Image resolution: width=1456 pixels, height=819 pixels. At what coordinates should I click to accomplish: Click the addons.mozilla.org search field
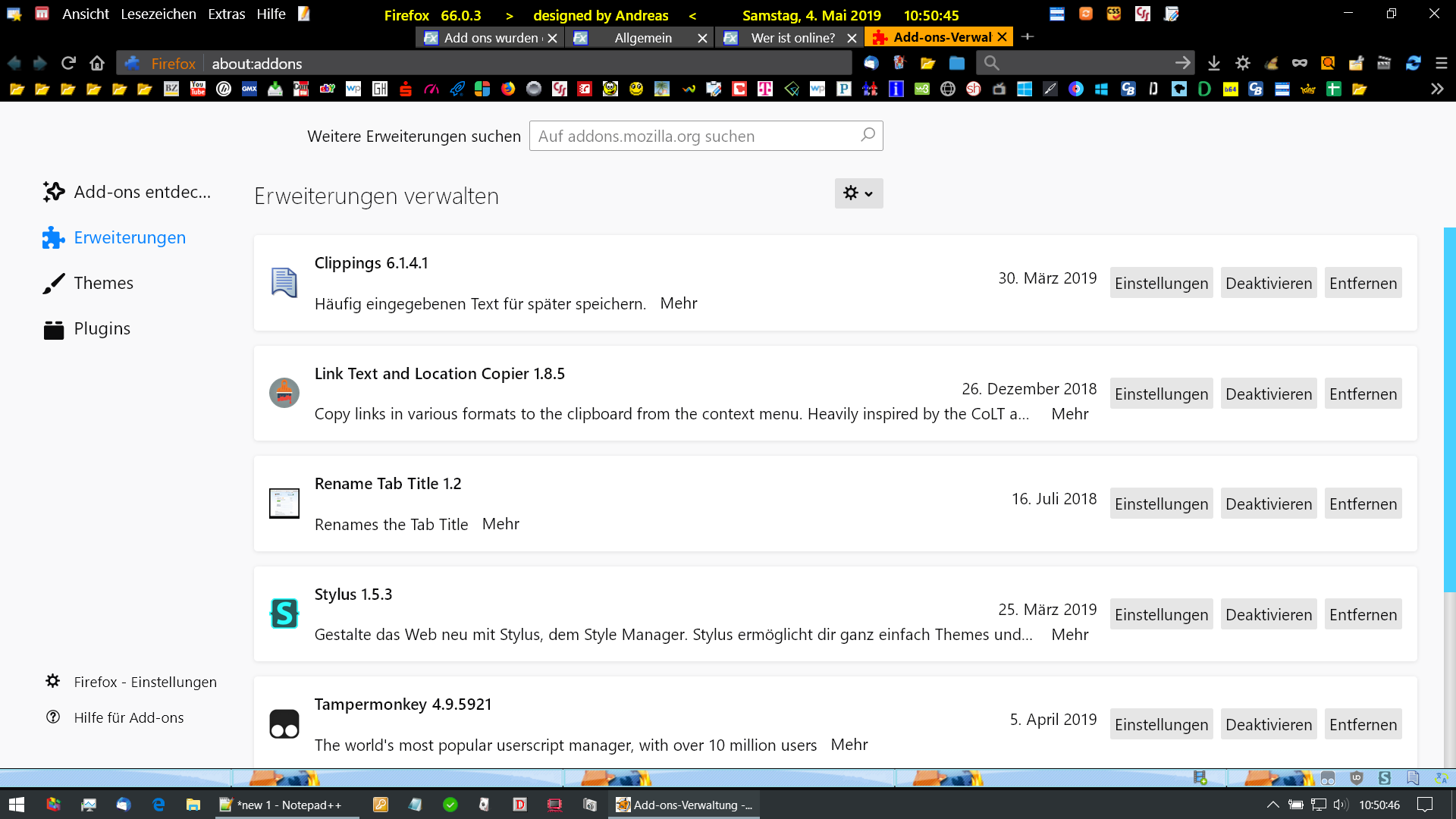(694, 136)
